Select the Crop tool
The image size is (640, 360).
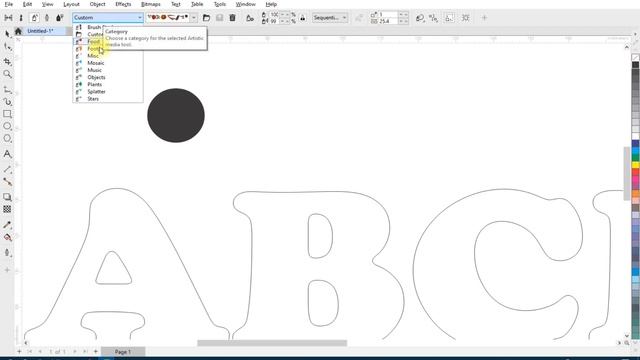[x=7, y=61]
